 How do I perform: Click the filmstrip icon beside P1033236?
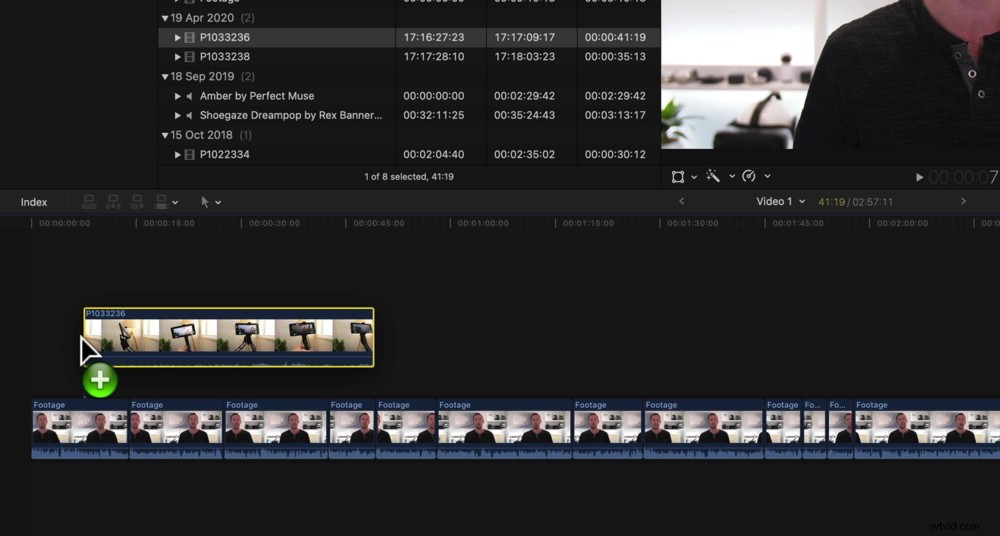(x=189, y=38)
